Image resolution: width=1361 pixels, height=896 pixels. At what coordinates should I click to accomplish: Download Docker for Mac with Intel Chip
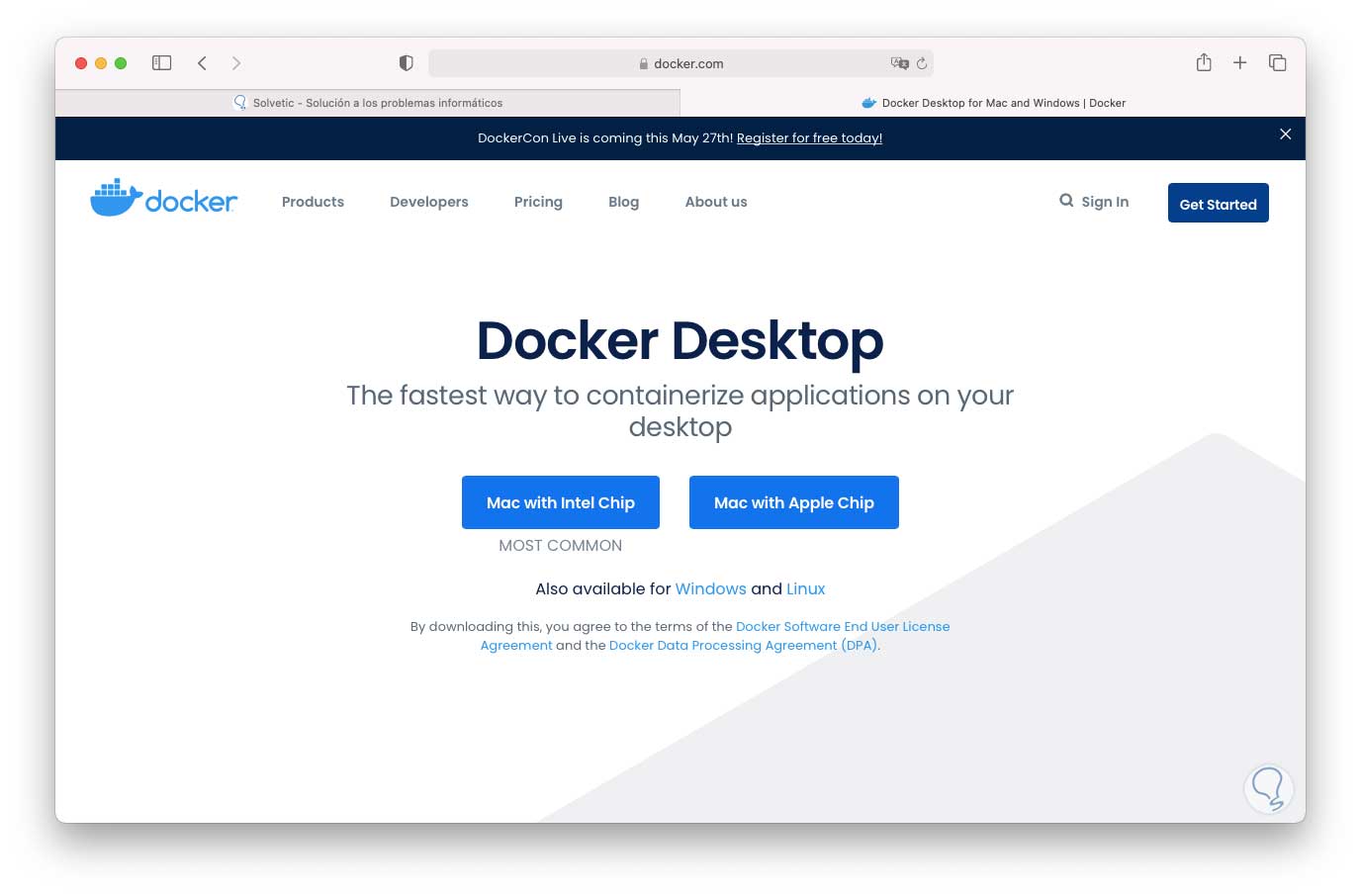tap(561, 502)
